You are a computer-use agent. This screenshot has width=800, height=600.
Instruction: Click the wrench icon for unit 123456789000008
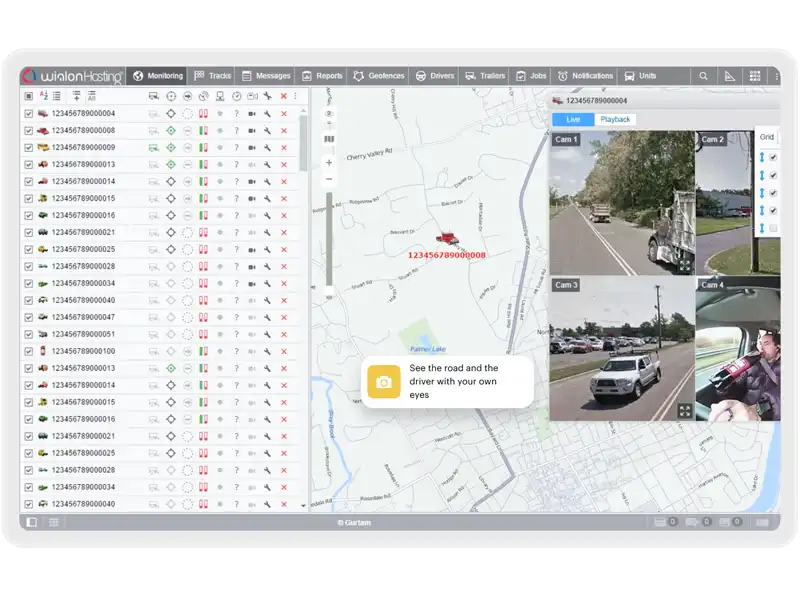coord(267,131)
